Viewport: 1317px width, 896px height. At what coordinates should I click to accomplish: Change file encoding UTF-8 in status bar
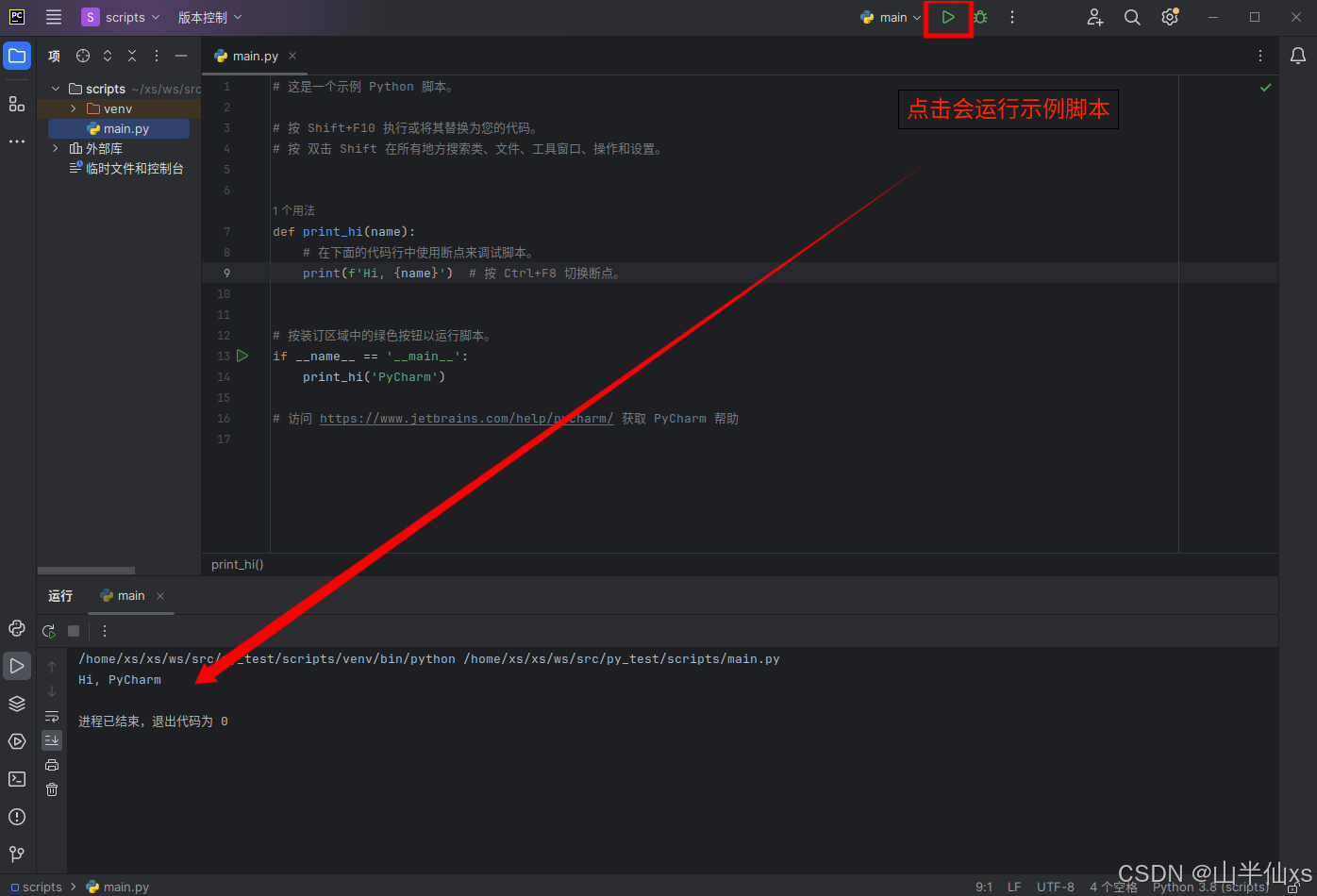[x=1056, y=887]
